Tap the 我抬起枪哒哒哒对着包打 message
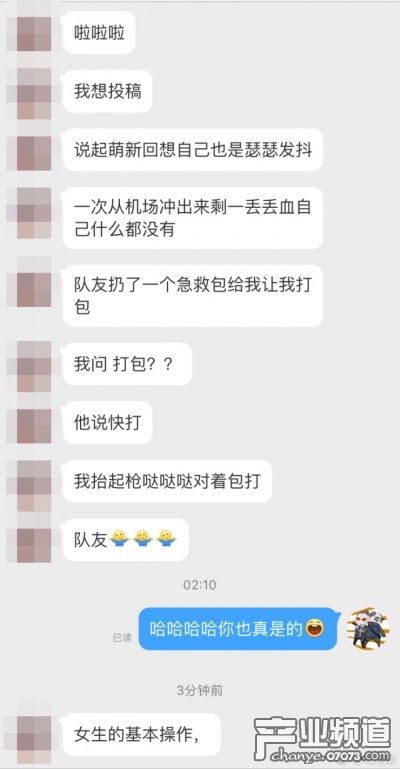 click(167, 481)
